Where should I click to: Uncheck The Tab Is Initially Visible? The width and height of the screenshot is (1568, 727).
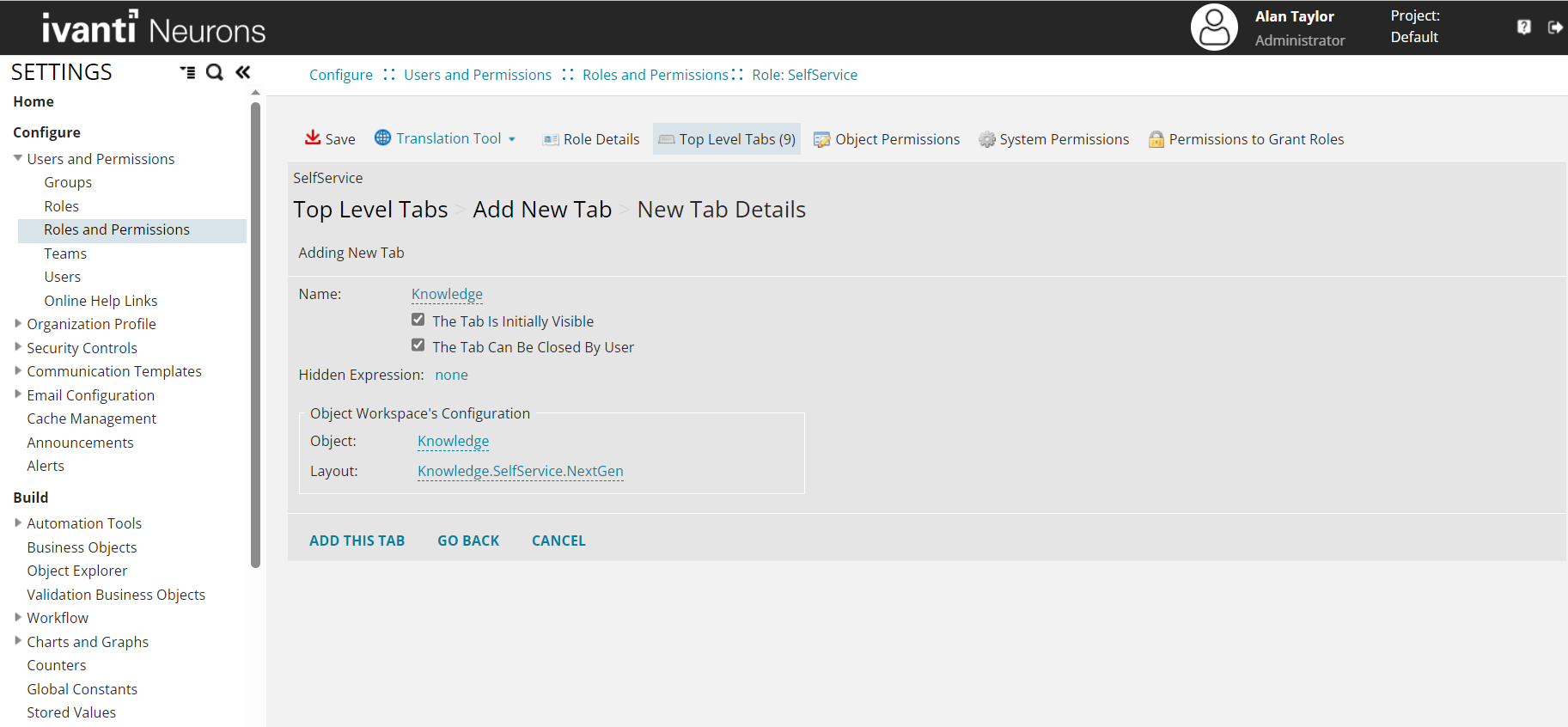[x=418, y=320]
